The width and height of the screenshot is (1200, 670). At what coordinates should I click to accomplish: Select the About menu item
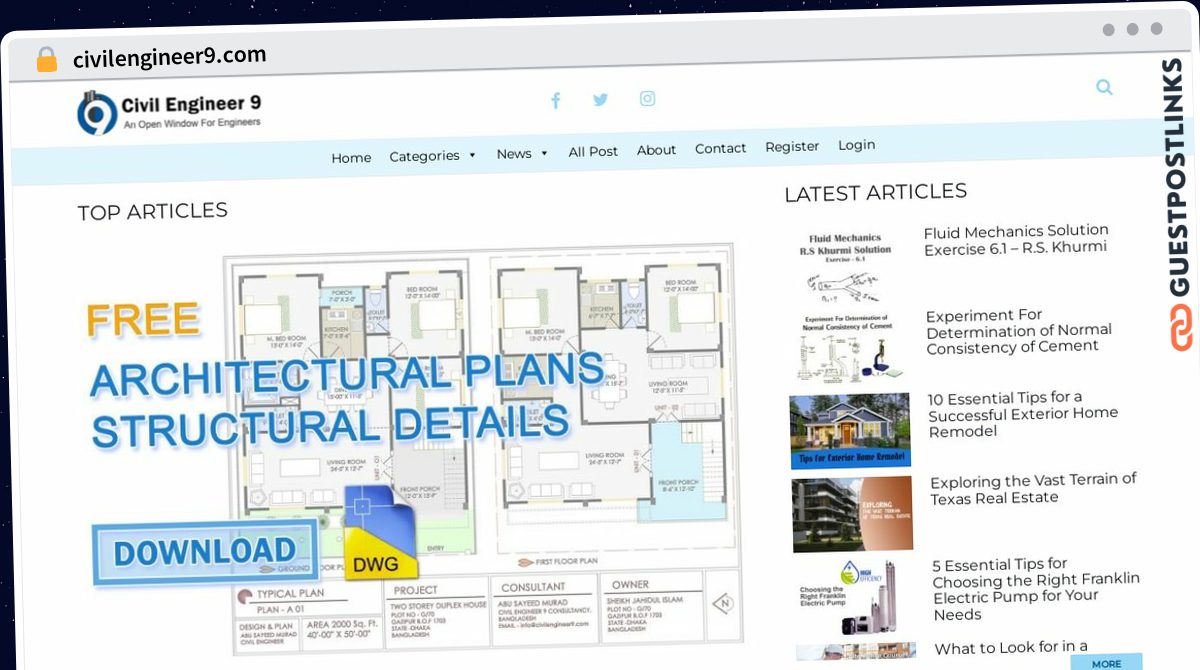coord(656,150)
